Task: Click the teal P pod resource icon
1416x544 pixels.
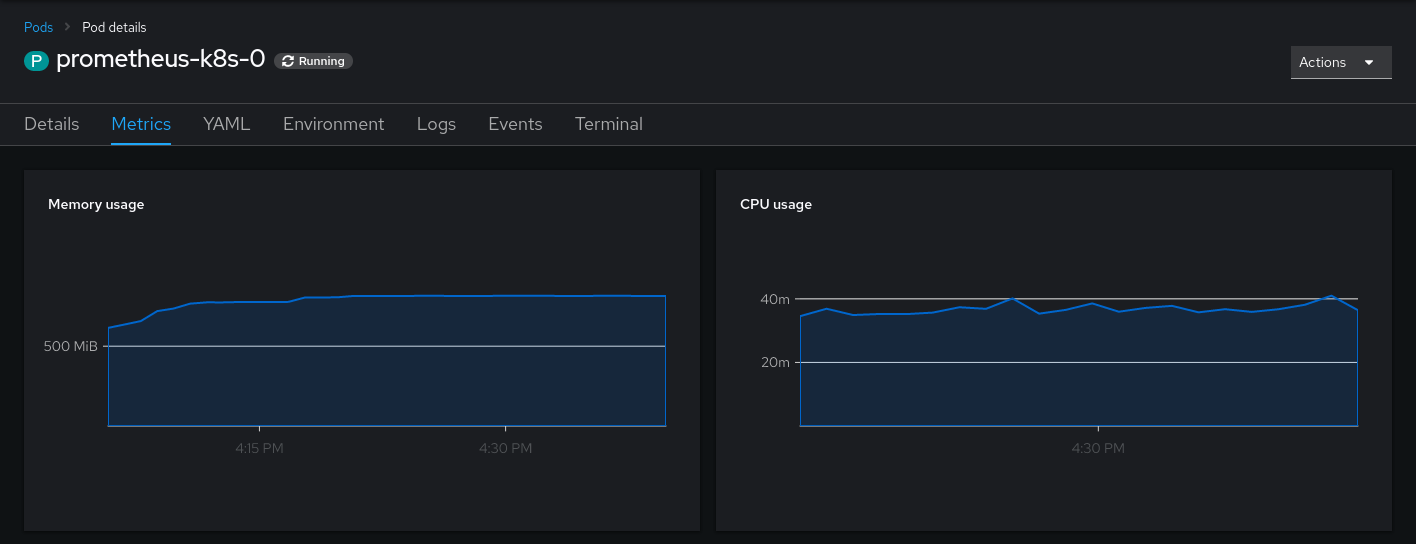Action: pos(36,61)
